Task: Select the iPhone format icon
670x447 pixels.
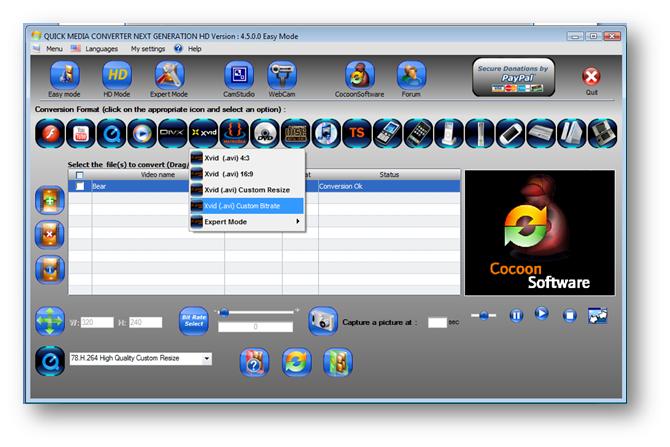Action: pos(419,134)
